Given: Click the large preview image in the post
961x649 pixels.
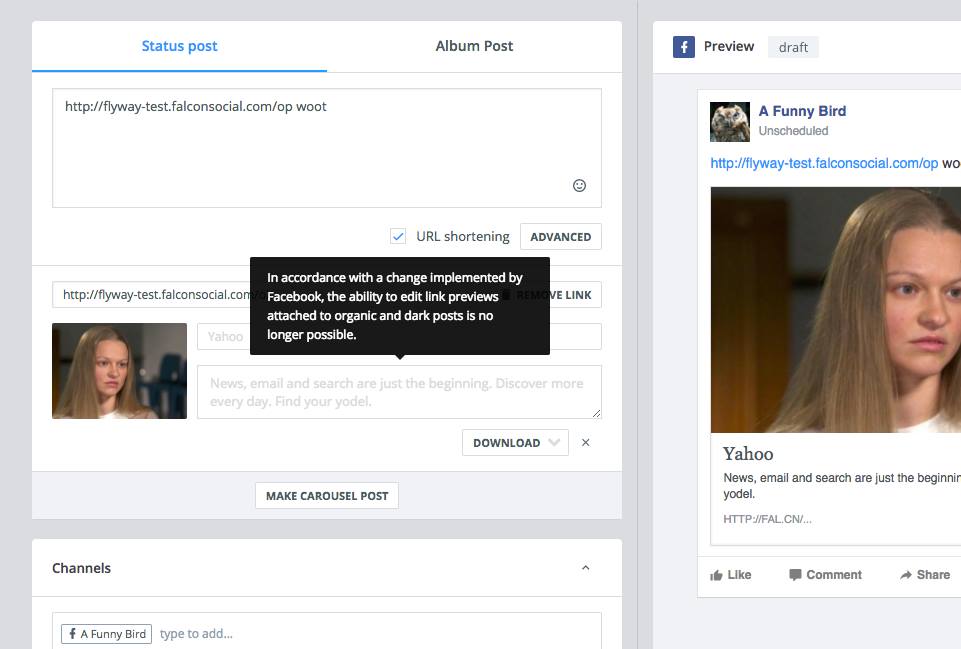Looking at the screenshot, I should (836, 309).
